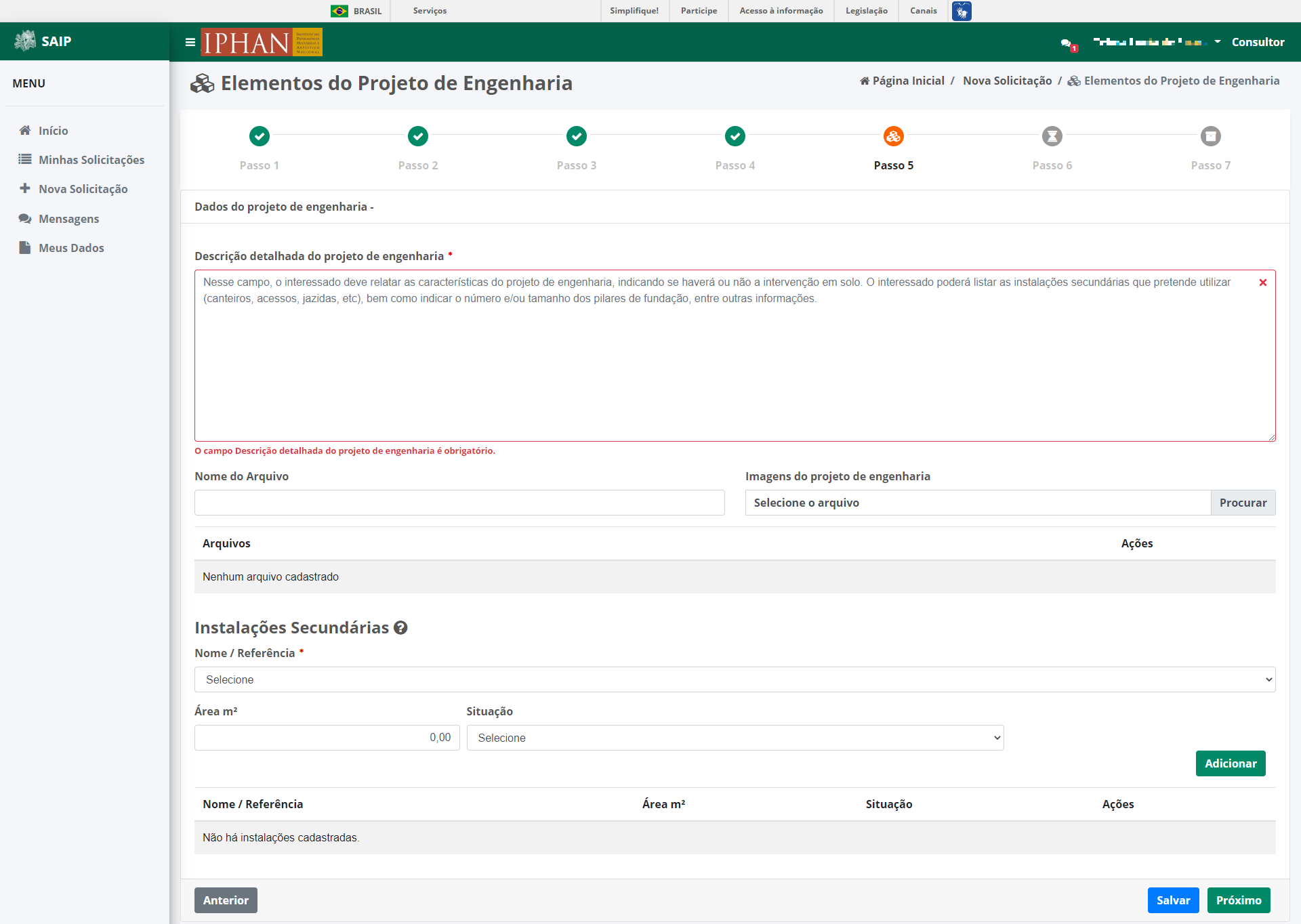
Task: Click the Minhas Solicitações list icon
Action: point(25,159)
